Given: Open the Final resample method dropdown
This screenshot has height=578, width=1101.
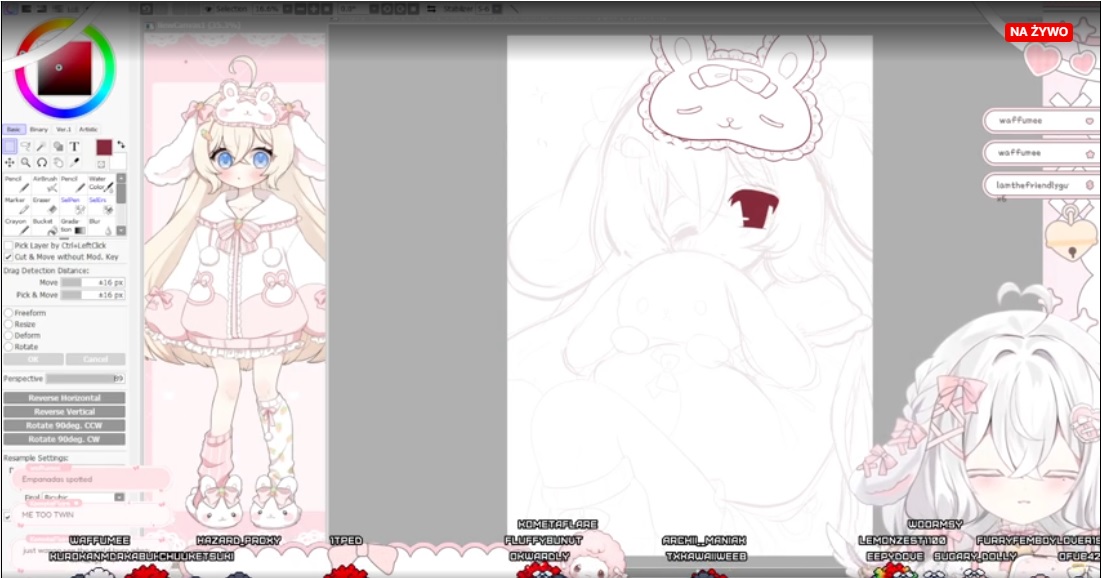Looking at the screenshot, I should [x=119, y=497].
